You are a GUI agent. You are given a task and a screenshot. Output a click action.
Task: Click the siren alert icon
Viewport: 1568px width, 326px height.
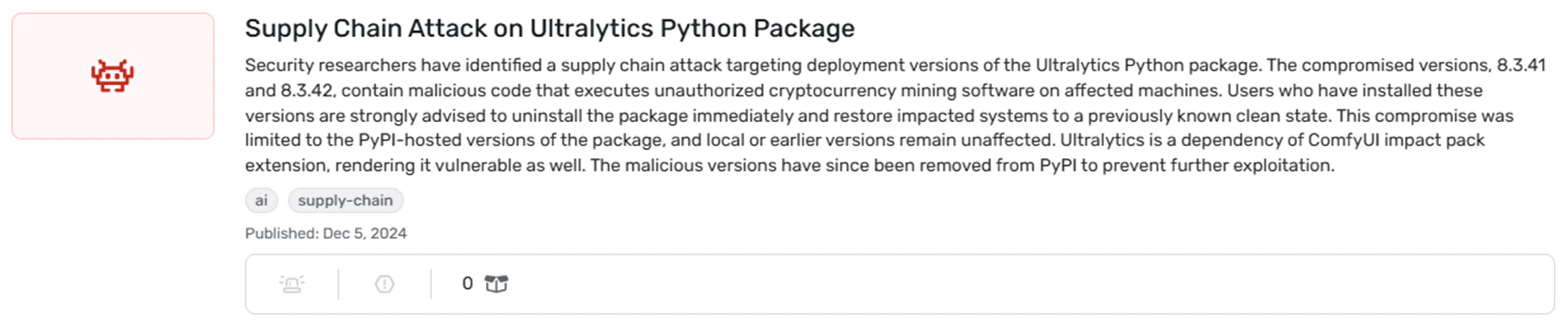click(x=292, y=284)
